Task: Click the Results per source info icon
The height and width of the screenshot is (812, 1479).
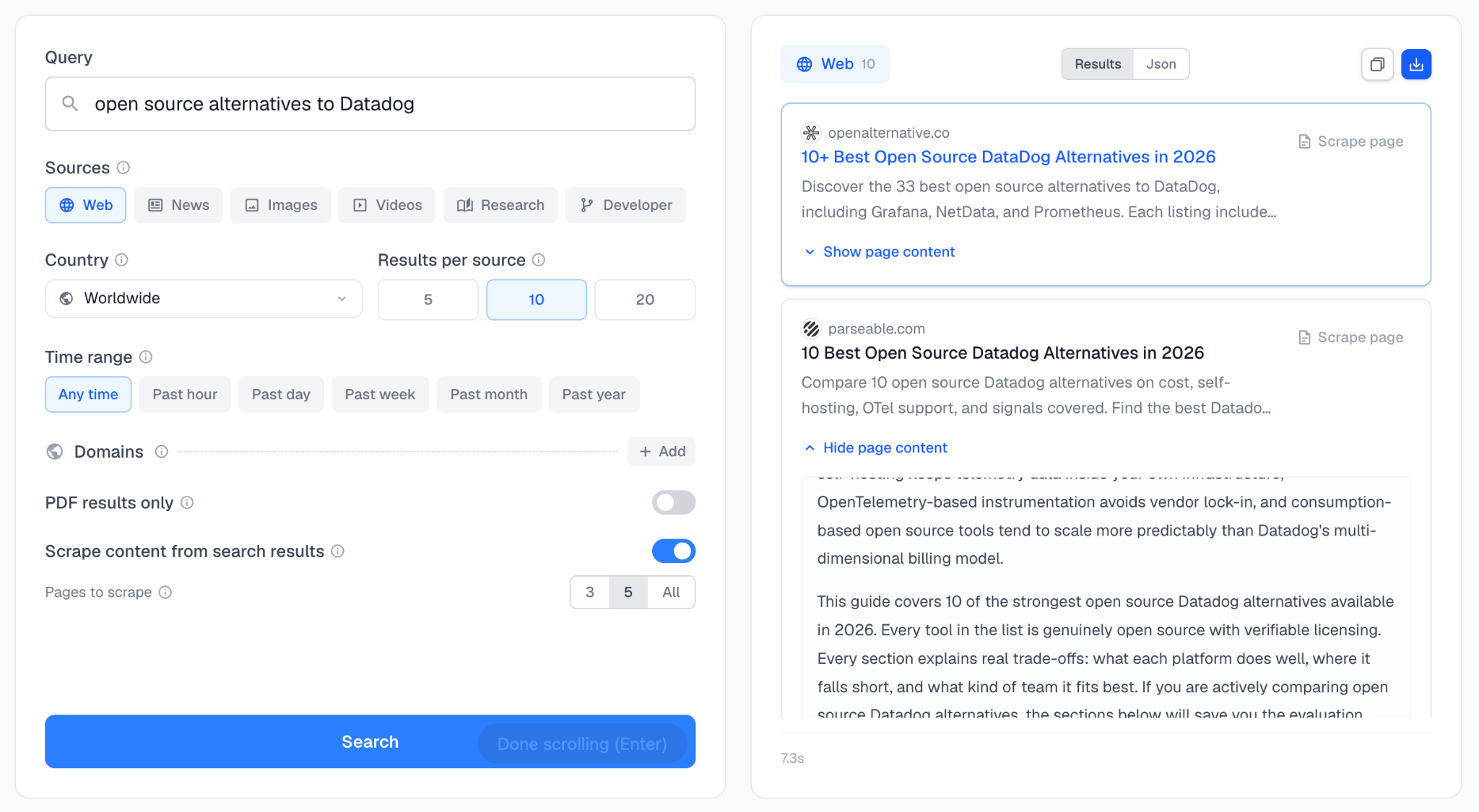Action: coord(539,260)
